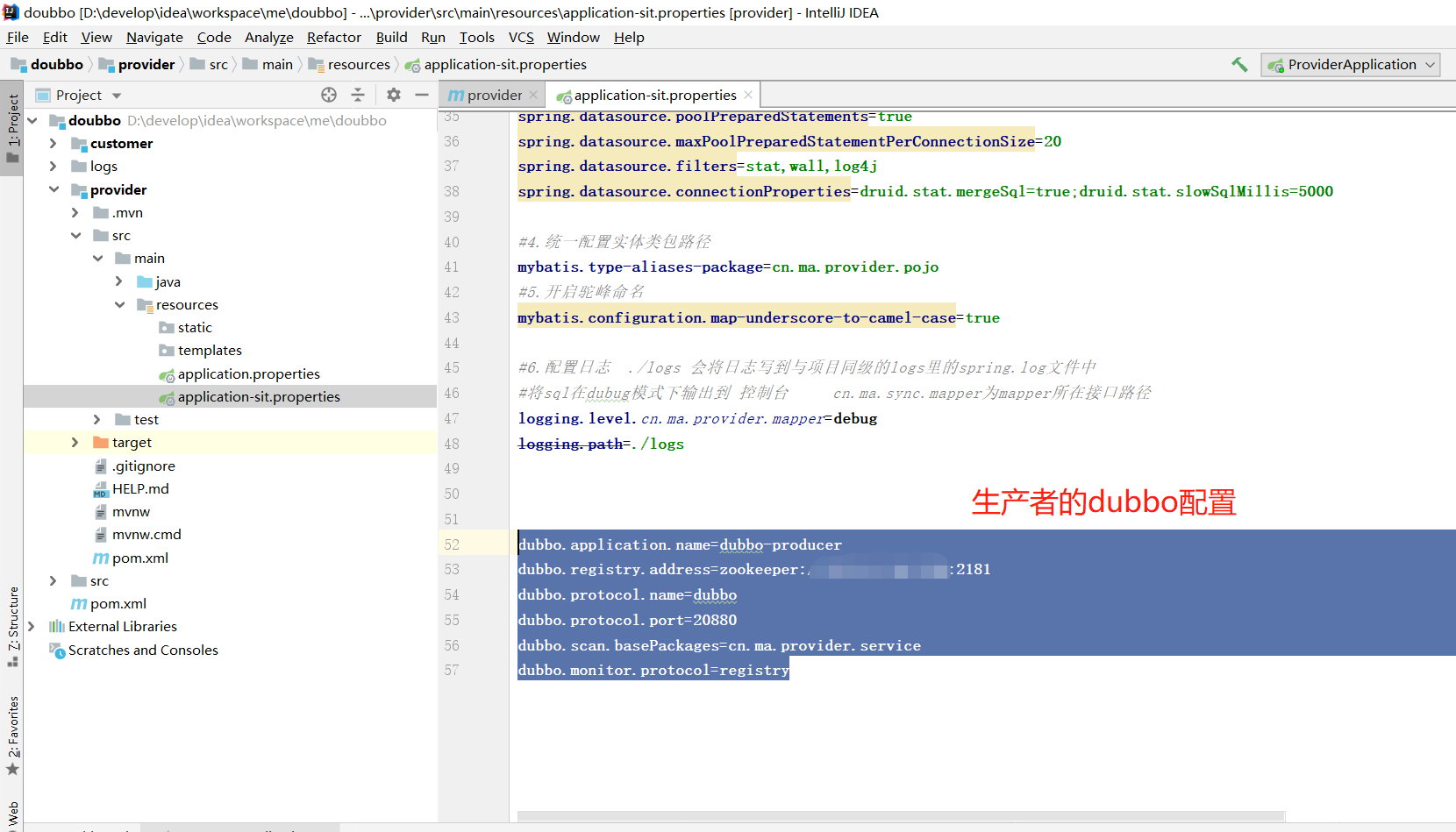Open the Navigate menu
Screen dimensions: 1456x832
coord(154,37)
